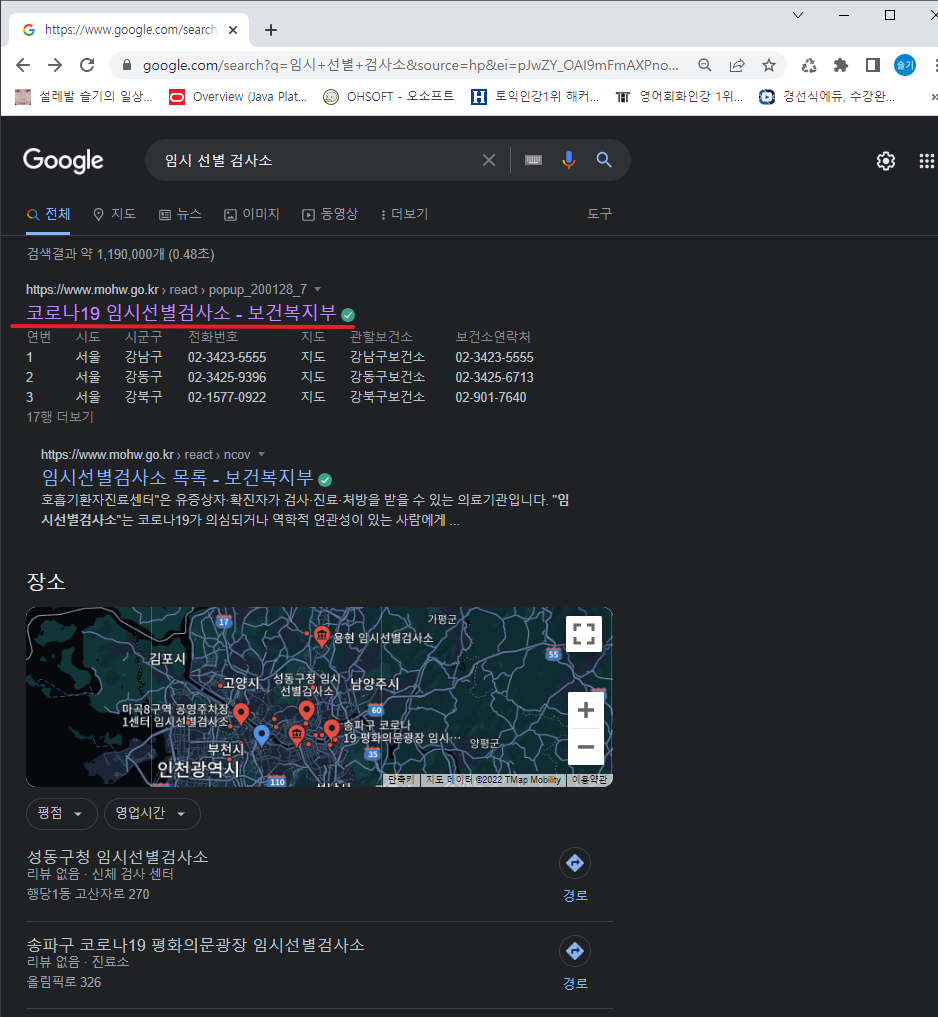Close the Google search tab
Screen dimensions: 938x1017
tap(234, 30)
